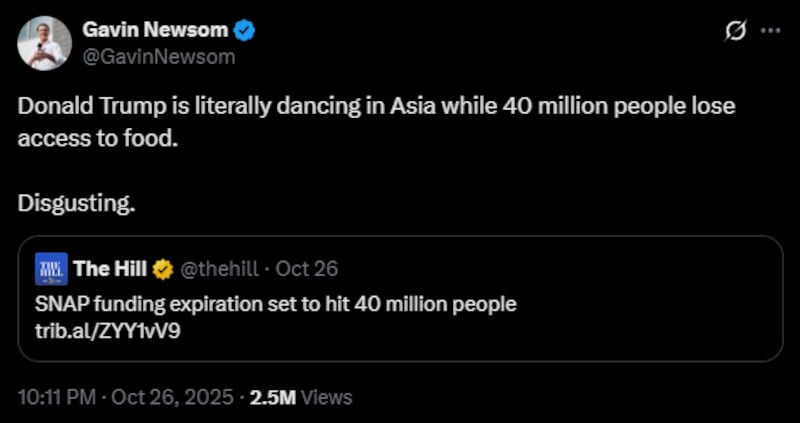Viewport: 800px width, 423px height.
Task: Select the @thehill handle
Action: [220, 269]
